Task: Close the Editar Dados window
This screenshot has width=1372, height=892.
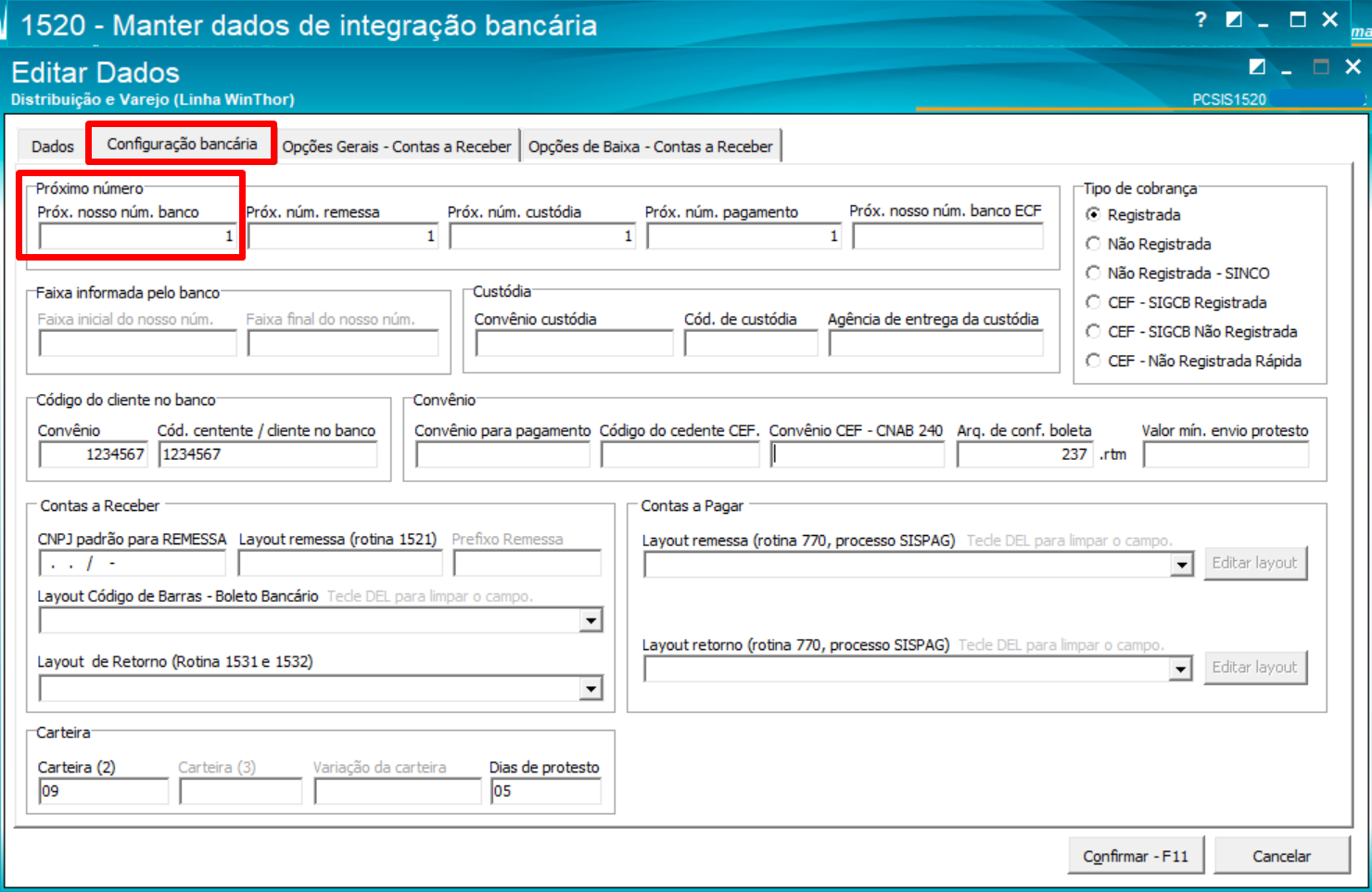Action: coord(1353,67)
